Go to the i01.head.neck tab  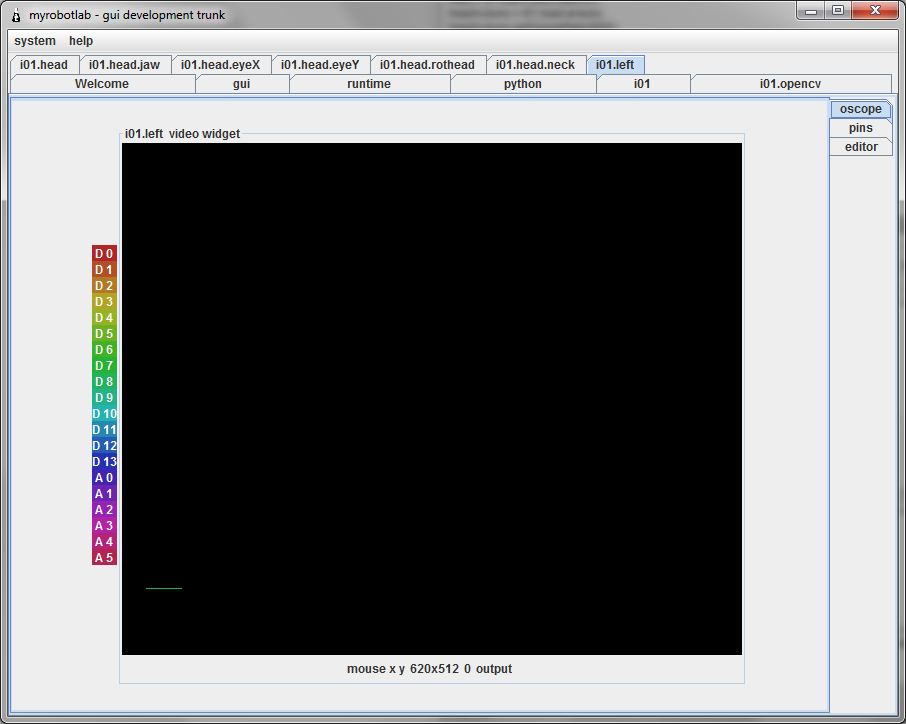click(535, 65)
